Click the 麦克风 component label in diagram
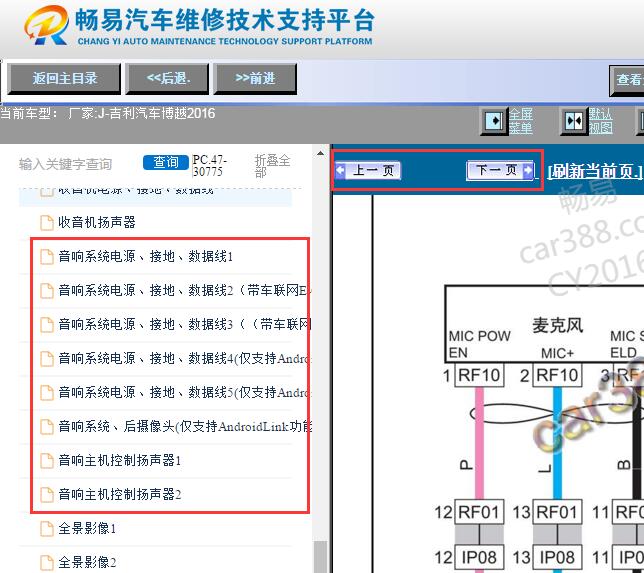Image resolution: width=644 pixels, height=573 pixels. click(557, 325)
